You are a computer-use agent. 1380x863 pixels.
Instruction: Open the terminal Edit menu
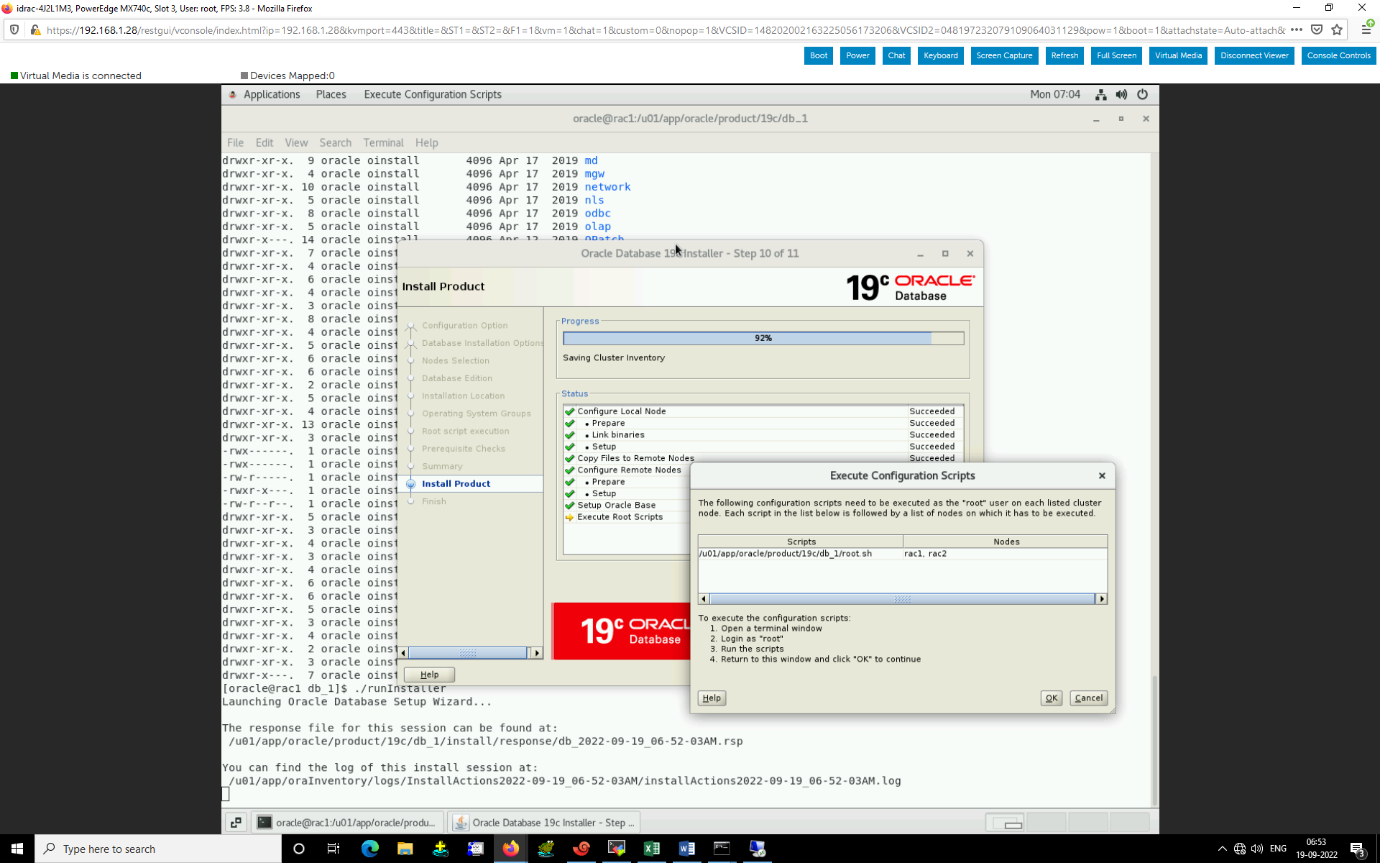[264, 143]
